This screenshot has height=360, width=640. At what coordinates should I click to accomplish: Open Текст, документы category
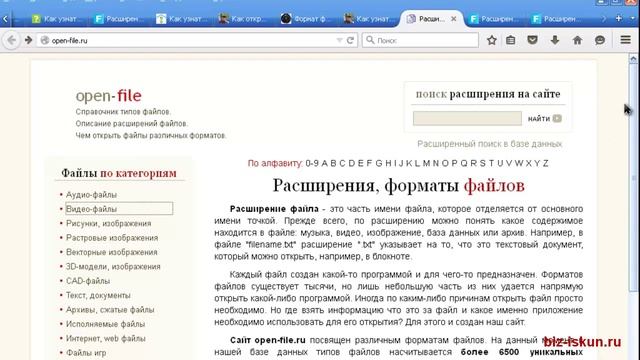click(98, 295)
